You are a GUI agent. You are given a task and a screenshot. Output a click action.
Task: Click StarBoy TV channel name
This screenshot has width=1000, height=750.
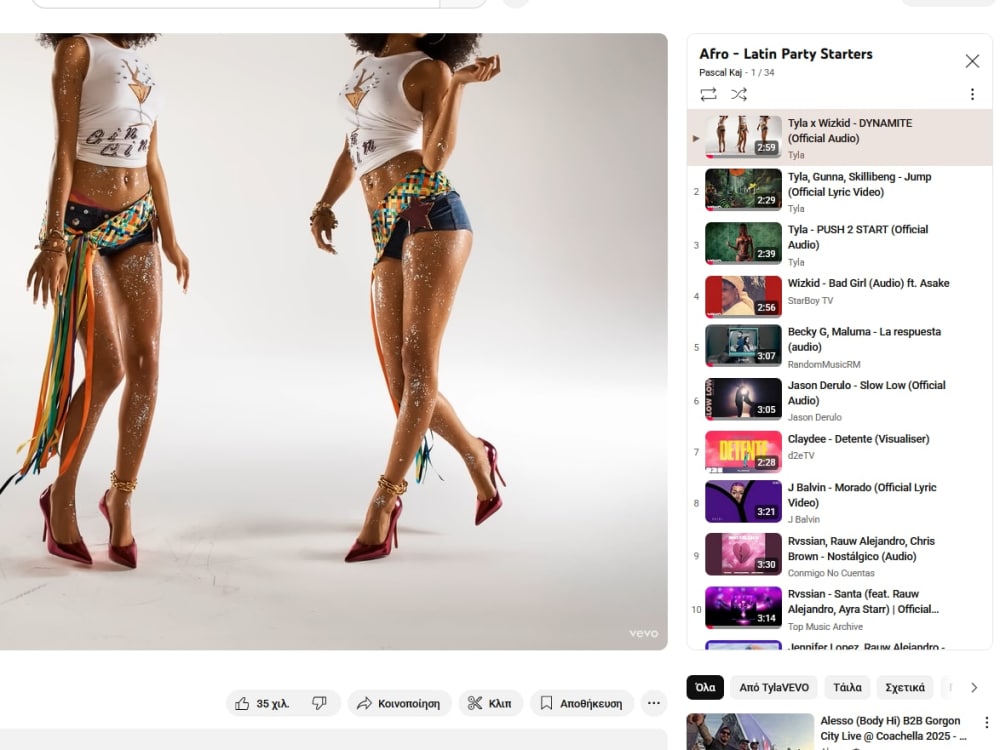coord(810,300)
